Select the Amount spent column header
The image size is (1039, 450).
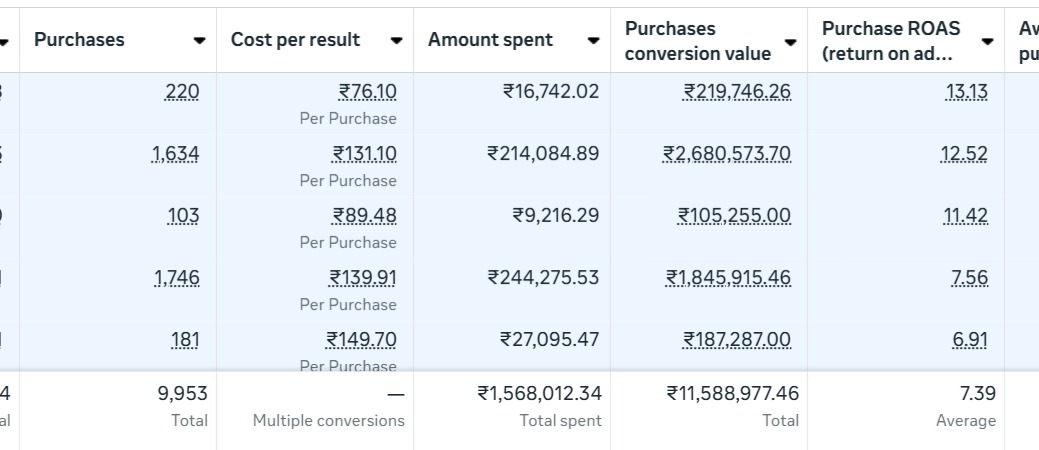[490, 40]
